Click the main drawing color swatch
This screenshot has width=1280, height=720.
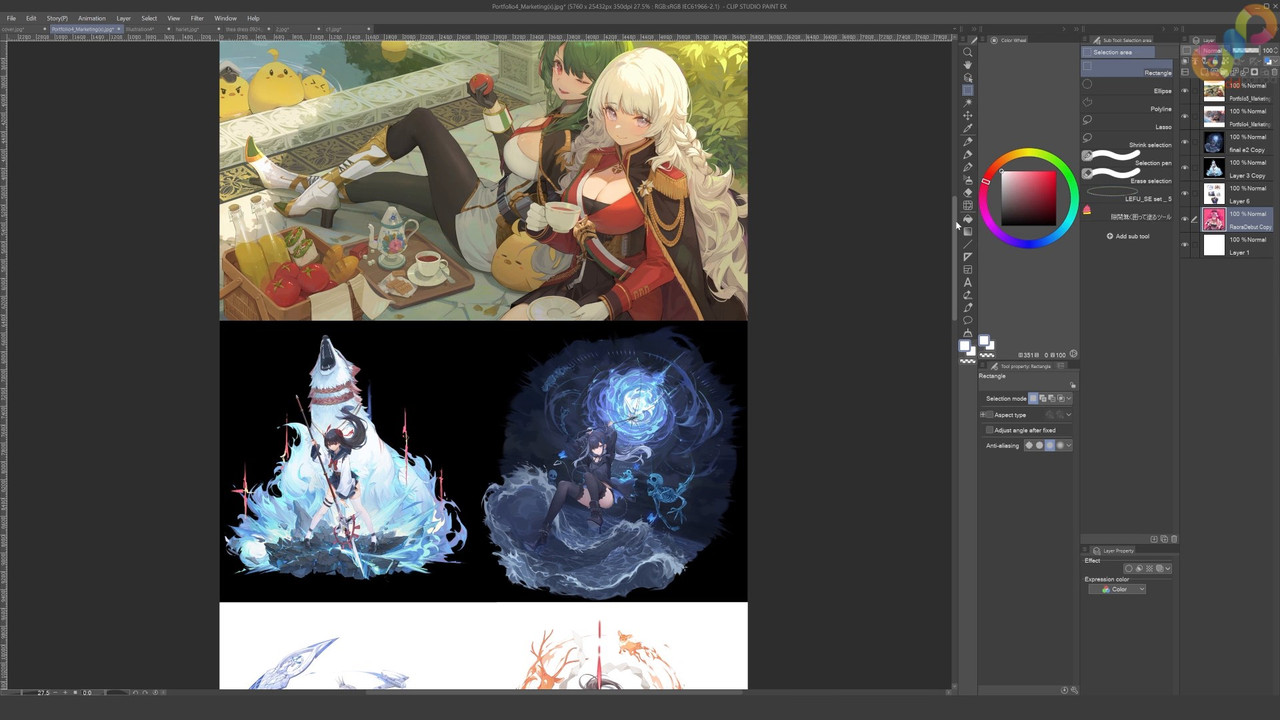click(965, 346)
